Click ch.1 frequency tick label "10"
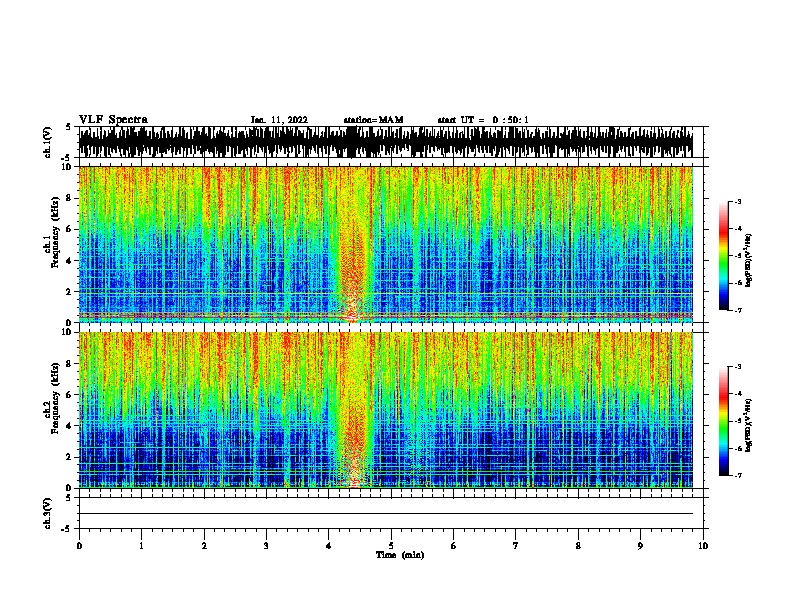The height and width of the screenshot is (612, 792). (x=66, y=167)
